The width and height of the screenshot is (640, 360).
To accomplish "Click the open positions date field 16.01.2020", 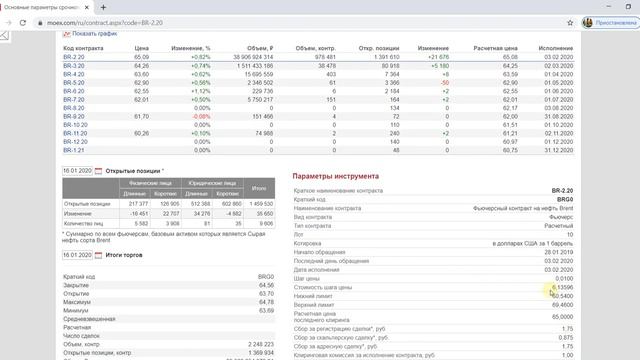I will click(x=77, y=171).
